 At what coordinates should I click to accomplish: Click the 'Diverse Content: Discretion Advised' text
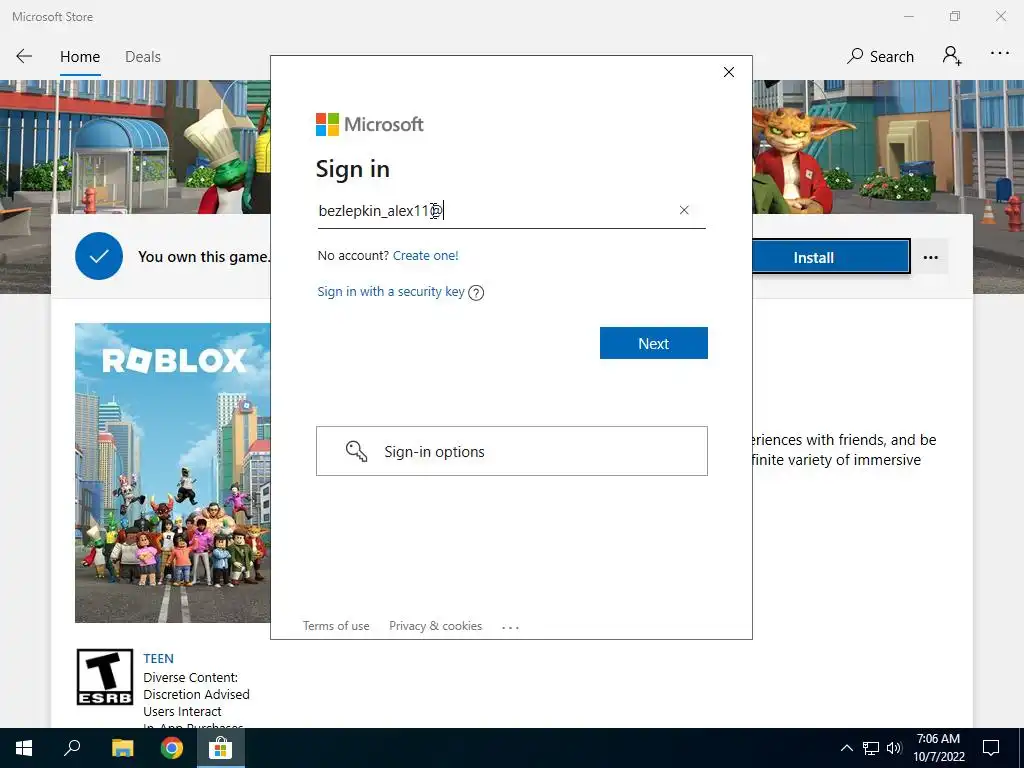(x=196, y=686)
